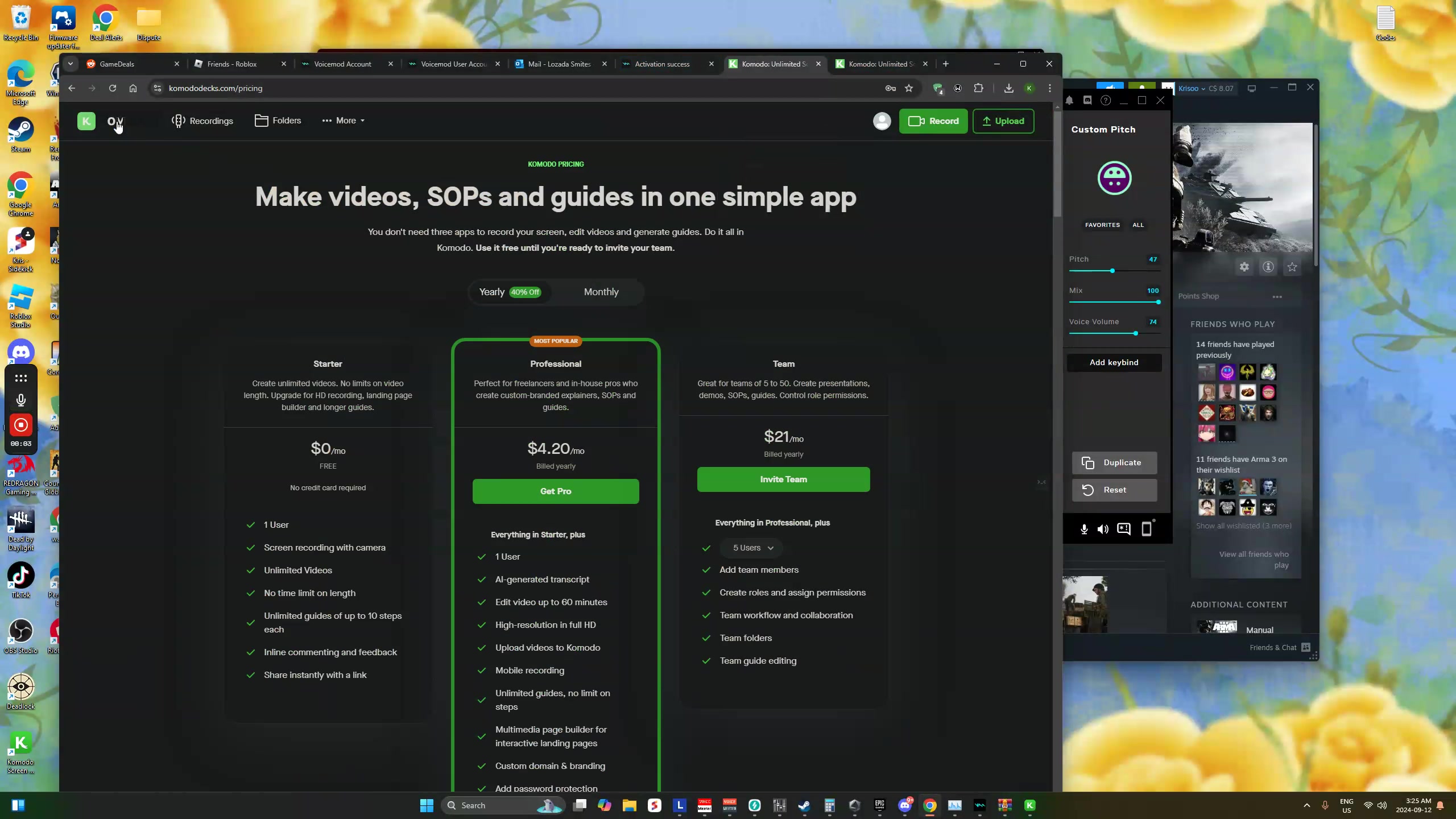Select the Custom Pitch voice avatar
The width and height of the screenshot is (1456, 819).
click(x=1114, y=178)
